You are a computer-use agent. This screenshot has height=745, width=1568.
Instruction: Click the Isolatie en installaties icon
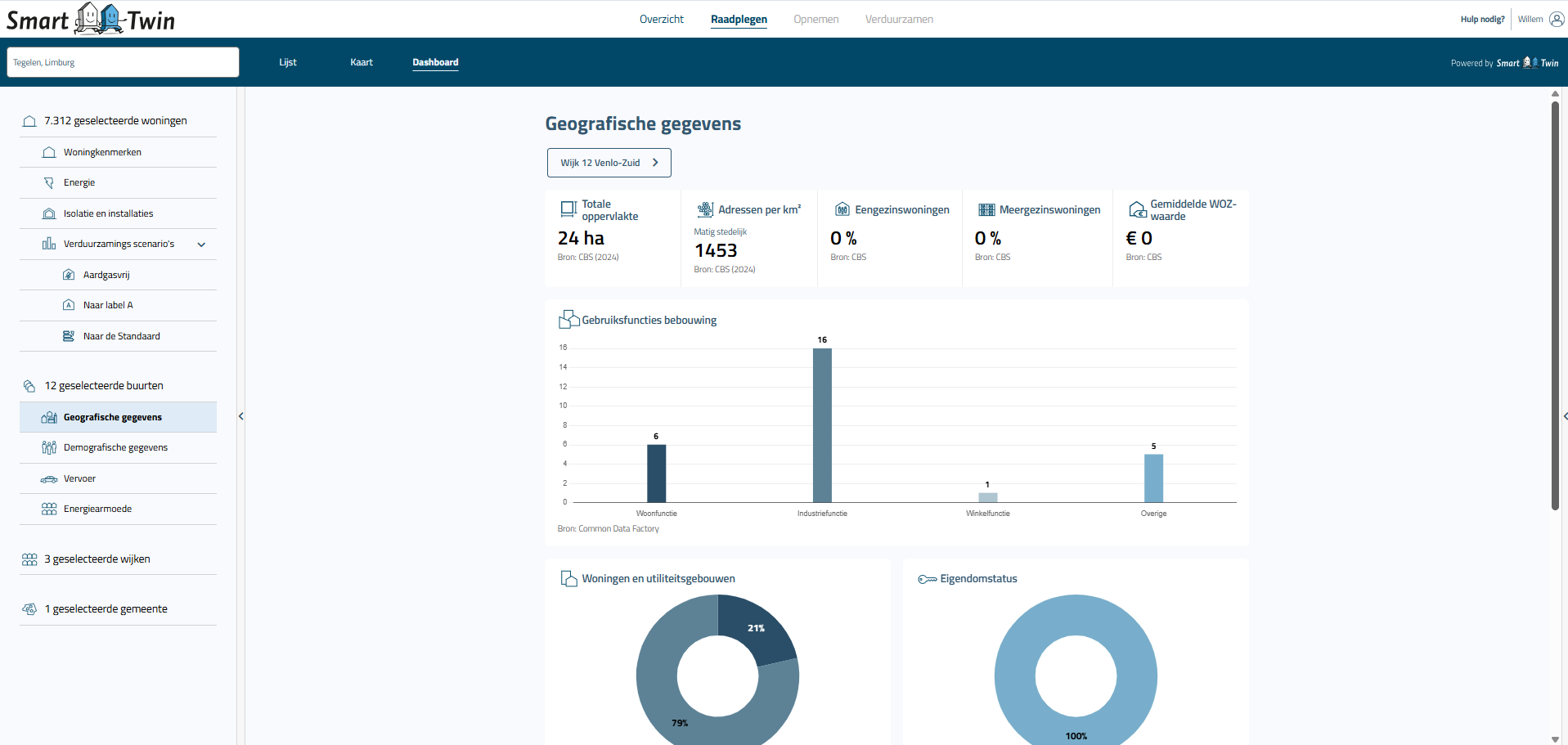pyautogui.click(x=49, y=213)
